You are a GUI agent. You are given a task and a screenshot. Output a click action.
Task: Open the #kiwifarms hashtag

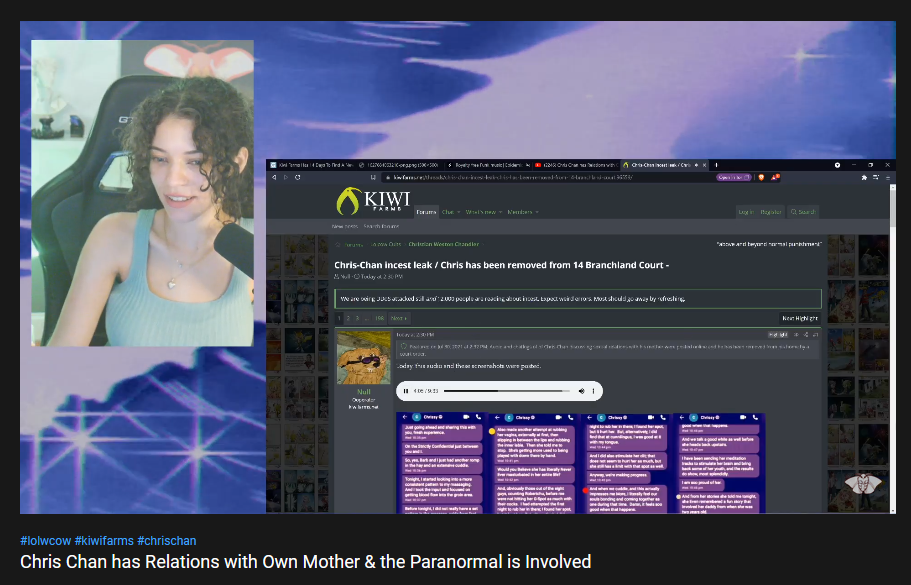pyautogui.click(x=104, y=541)
